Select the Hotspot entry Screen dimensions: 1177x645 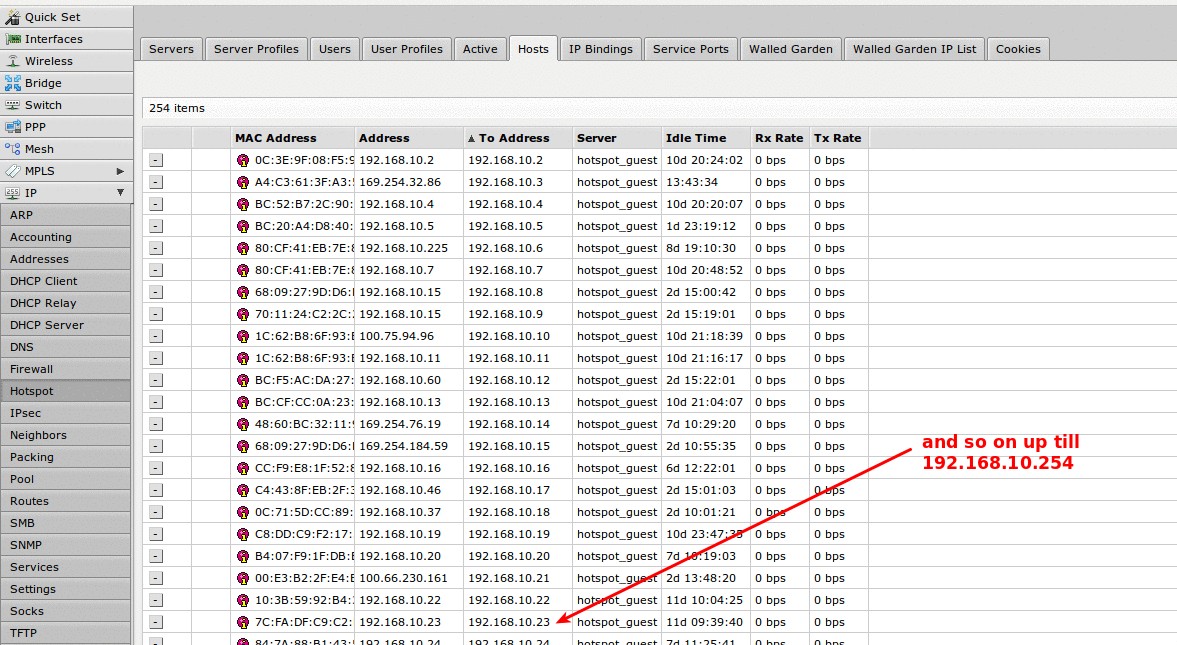click(65, 391)
